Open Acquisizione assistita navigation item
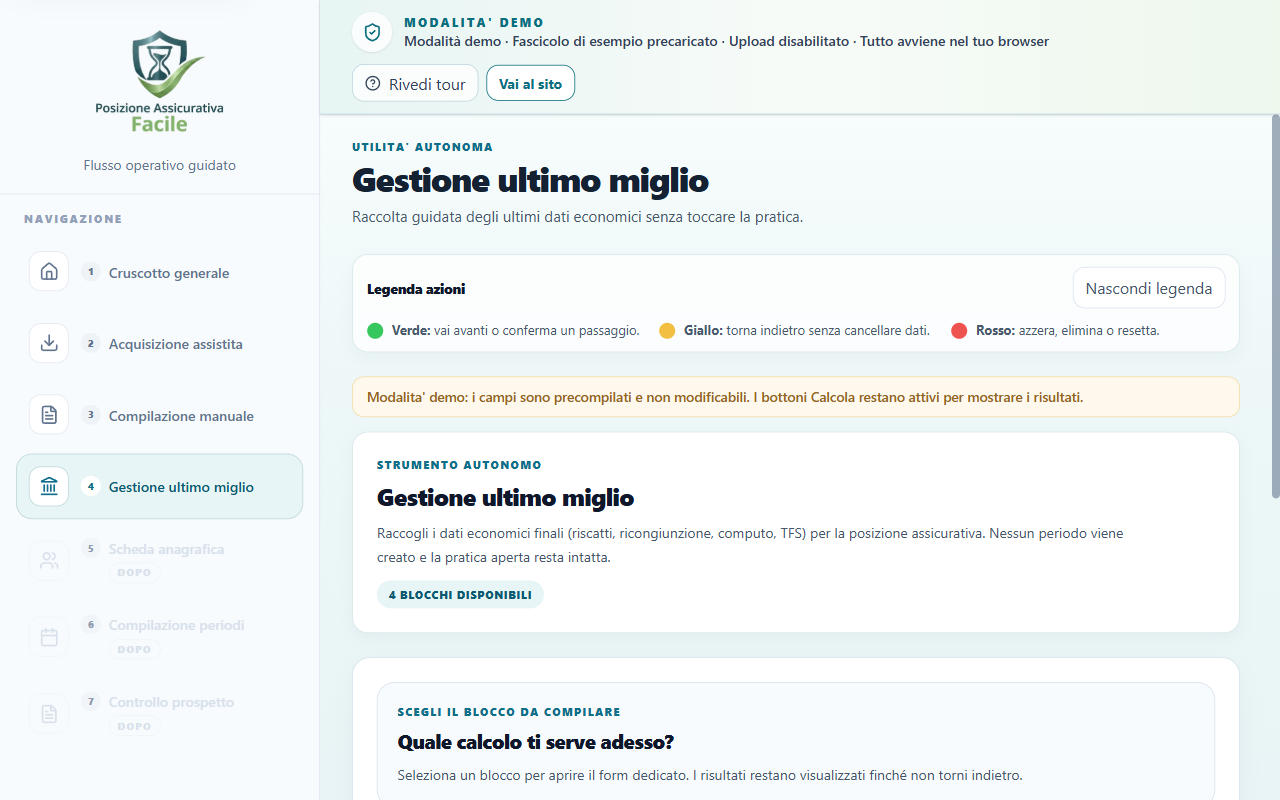 click(159, 343)
